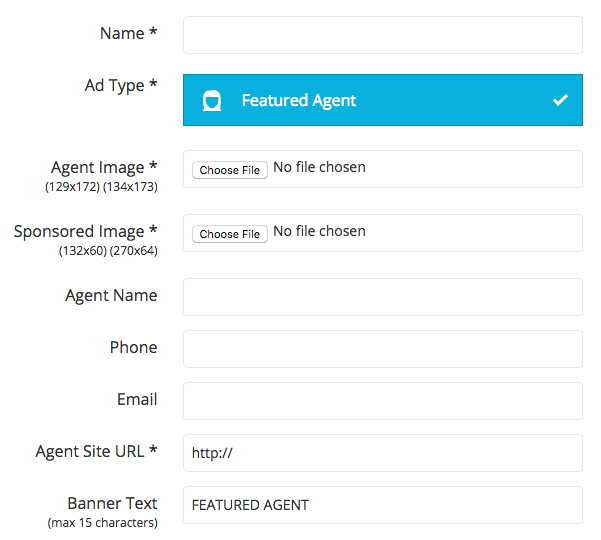
Task: Click the 'Agent Image *' label
Action: [104, 167]
